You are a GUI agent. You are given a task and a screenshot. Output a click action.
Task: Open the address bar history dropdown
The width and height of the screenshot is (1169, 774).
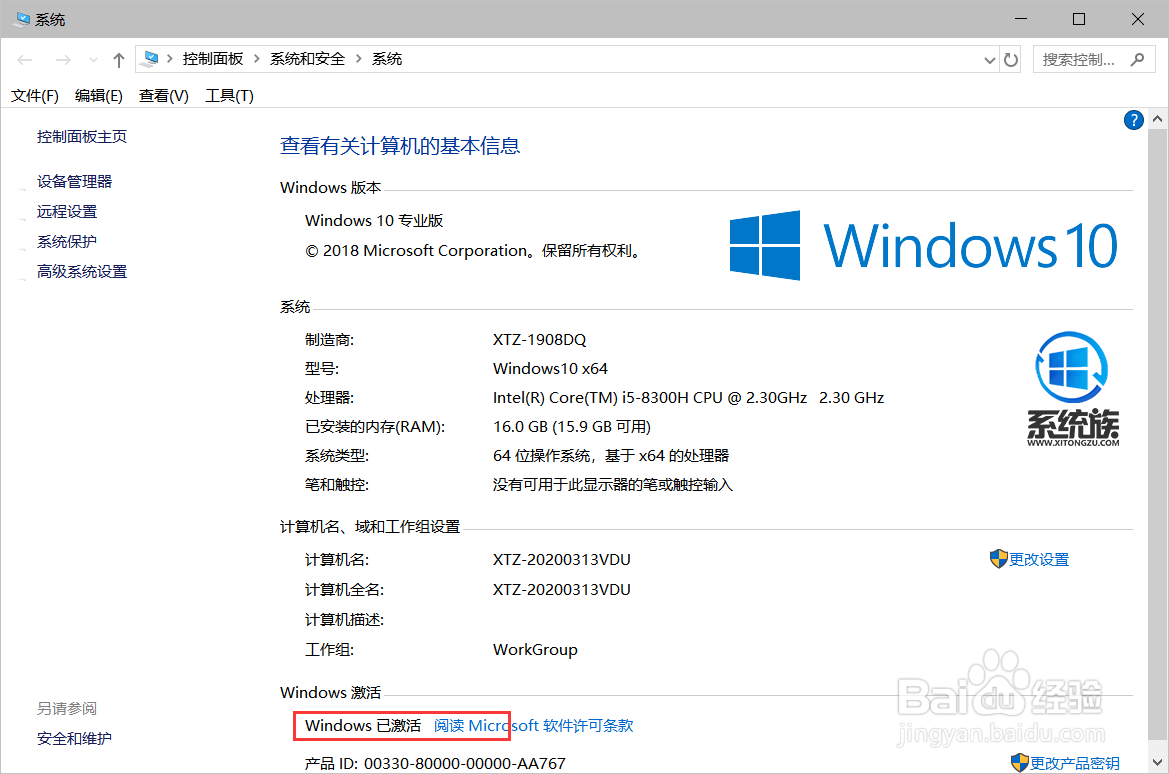(989, 60)
